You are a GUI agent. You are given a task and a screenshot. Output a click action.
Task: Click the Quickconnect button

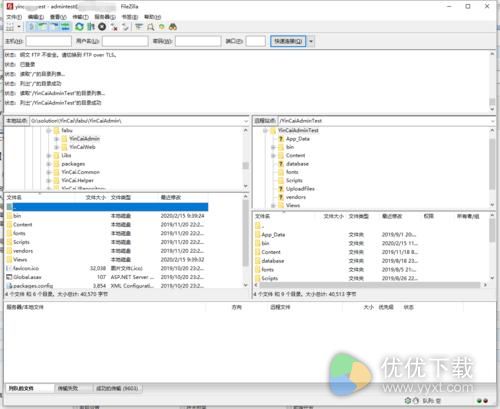tap(288, 41)
